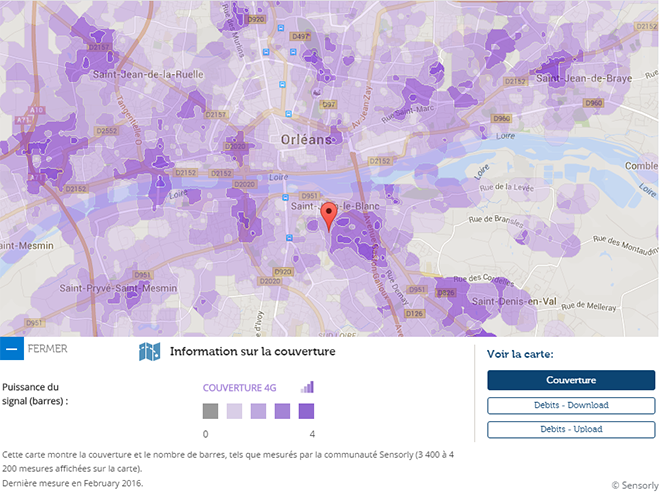The width and height of the screenshot is (660, 501).
Task: Click the D2157 road shield near Saint-Jean-de-la-Ruelle
Action: click(x=99, y=47)
